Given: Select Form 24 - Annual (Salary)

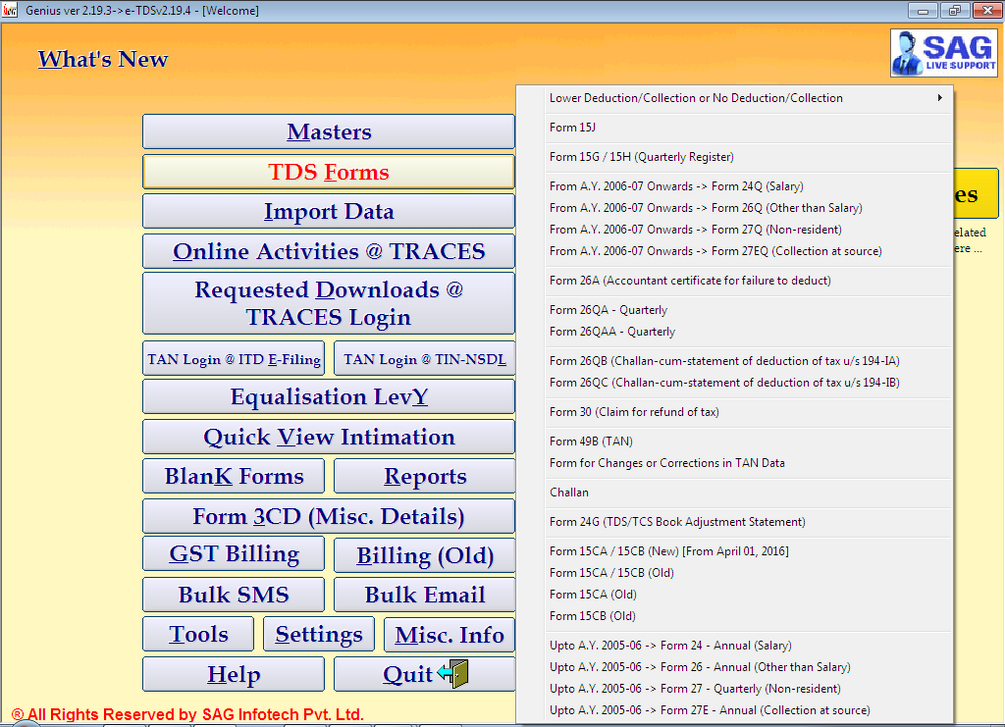Looking at the screenshot, I should [735, 645].
